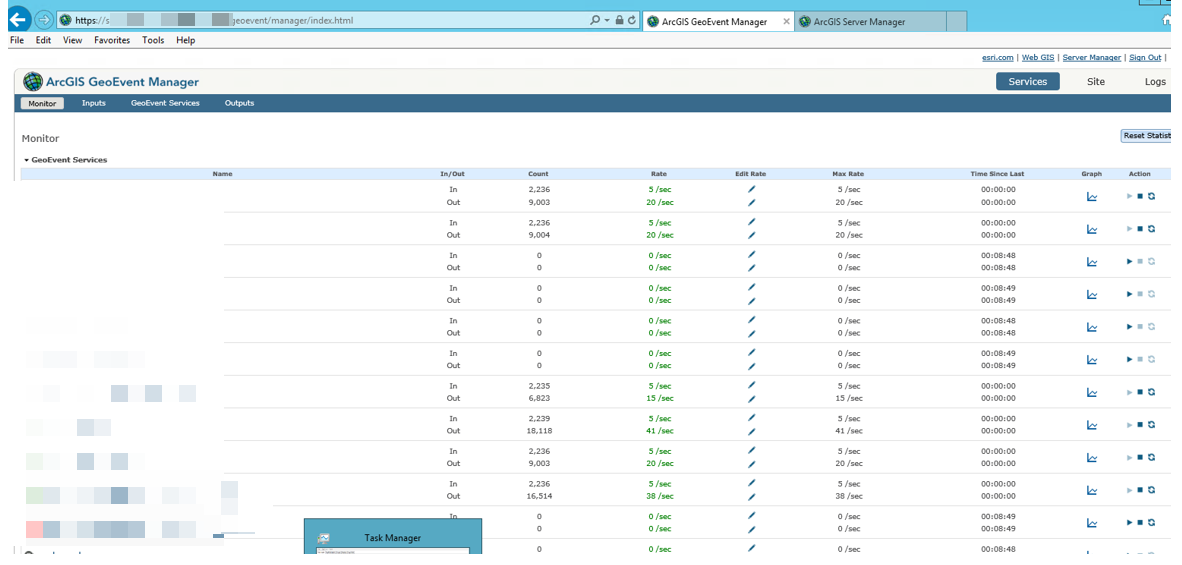The image size is (1182, 565).
Task: Stop the service with 38 /sec max rate
Action: click(x=1141, y=490)
